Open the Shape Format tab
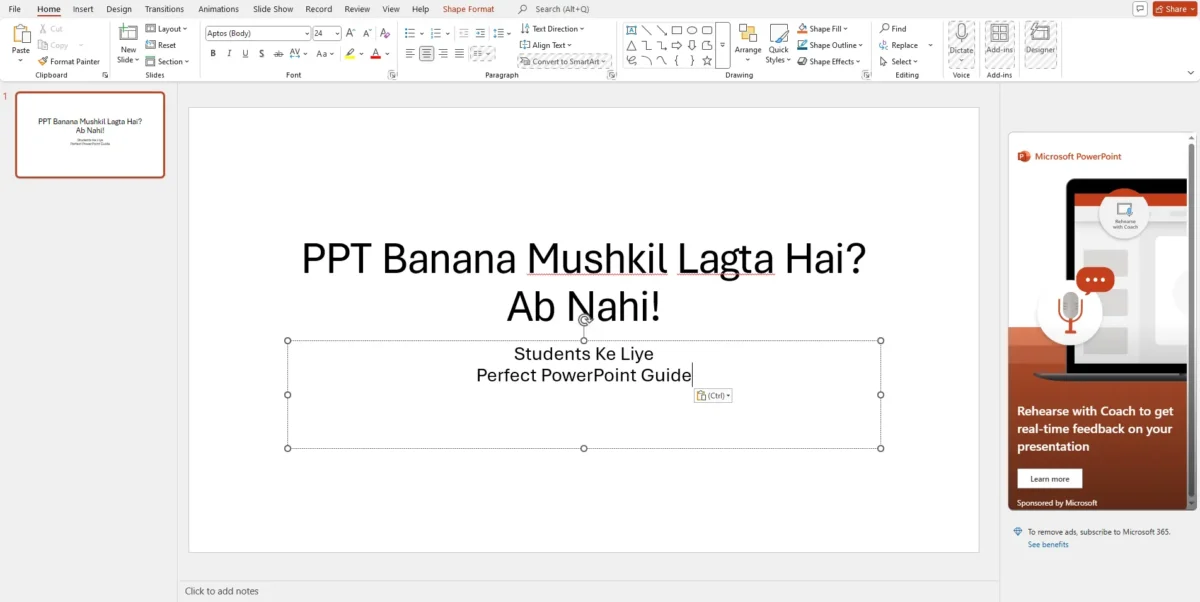 pyautogui.click(x=468, y=9)
